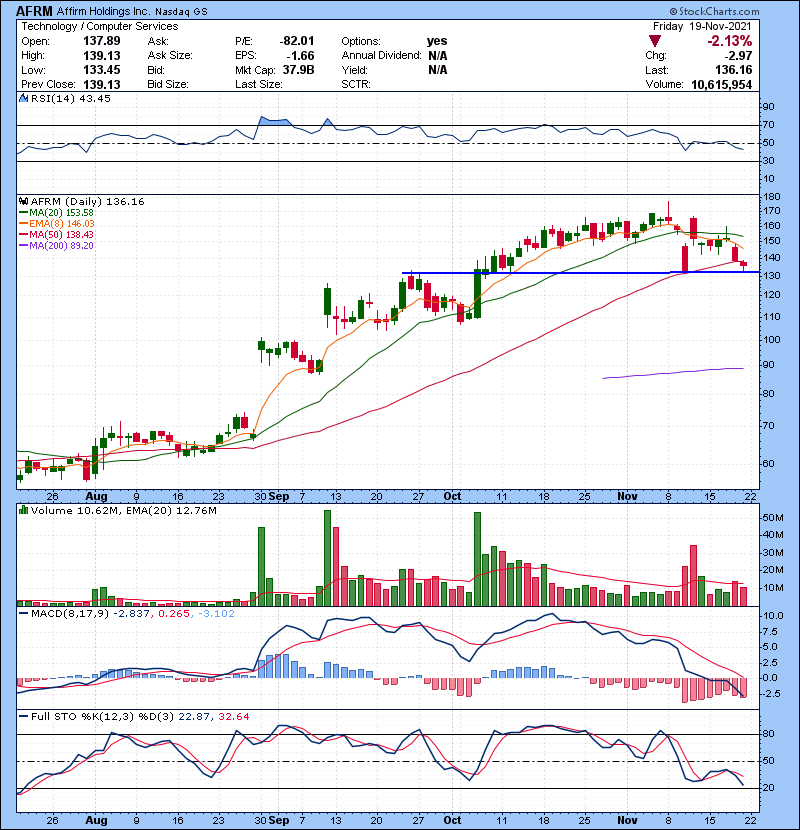Click the Prev Close row value 139.13
The width and height of the screenshot is (800, 830).
[x=102, y=85]
